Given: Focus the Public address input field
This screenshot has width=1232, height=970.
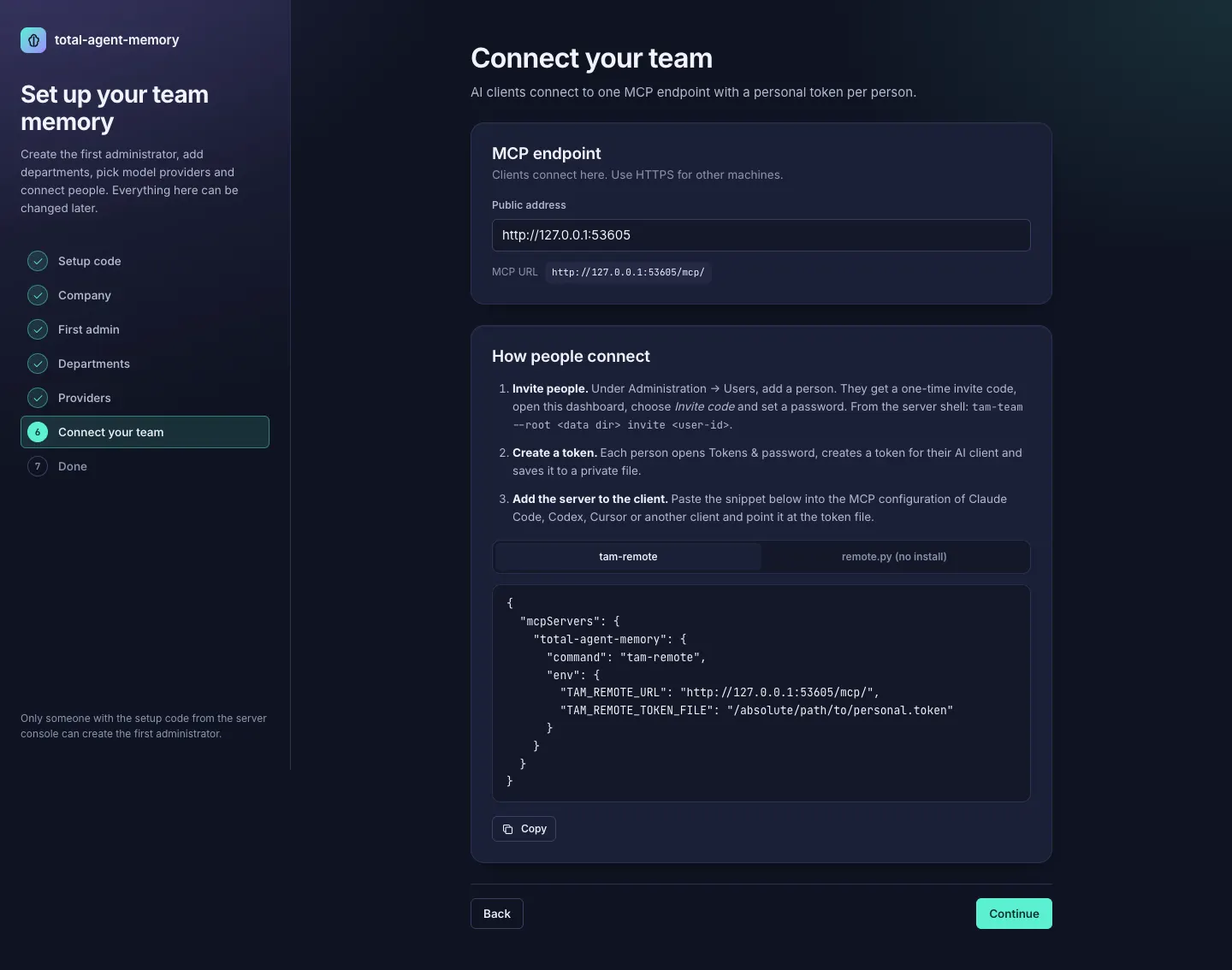Looking at the screenshot, I should 761,235.
